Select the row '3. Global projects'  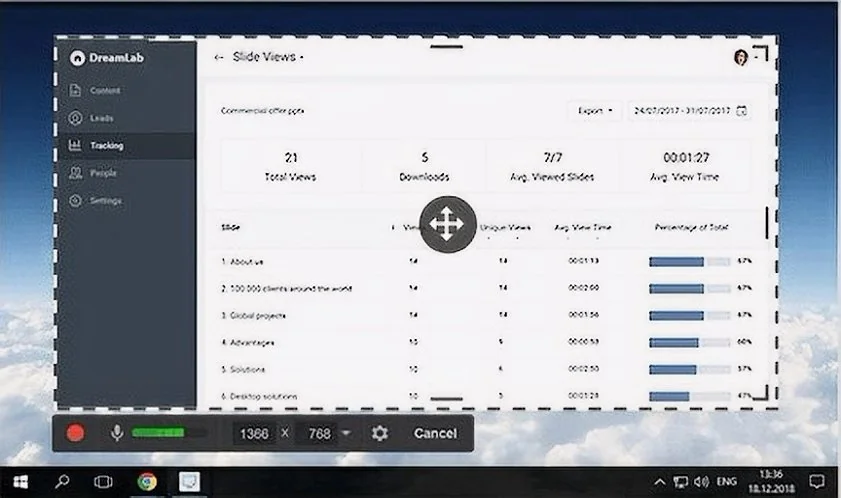[x=485, y=315]
